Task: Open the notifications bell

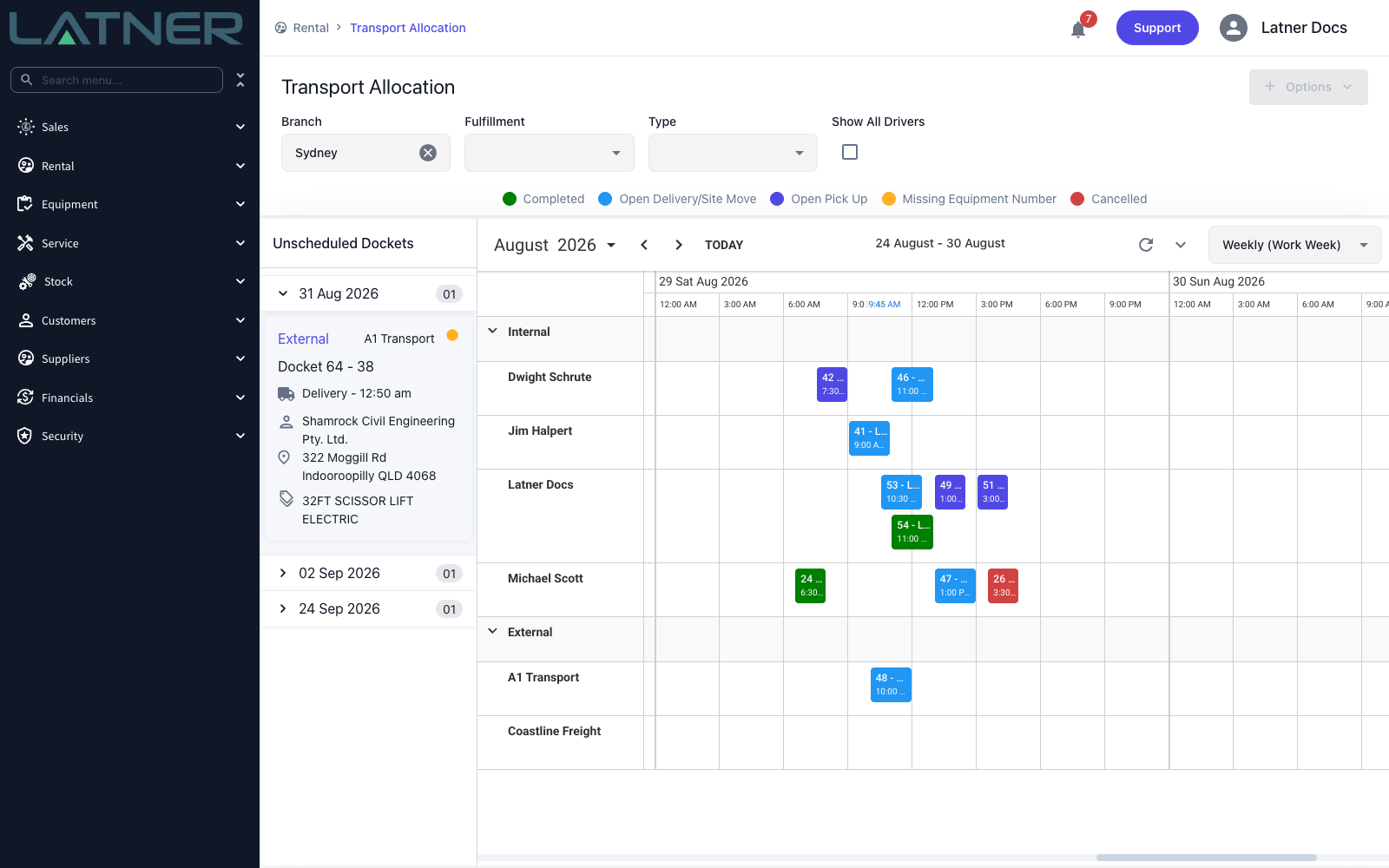Action: 1078,30
